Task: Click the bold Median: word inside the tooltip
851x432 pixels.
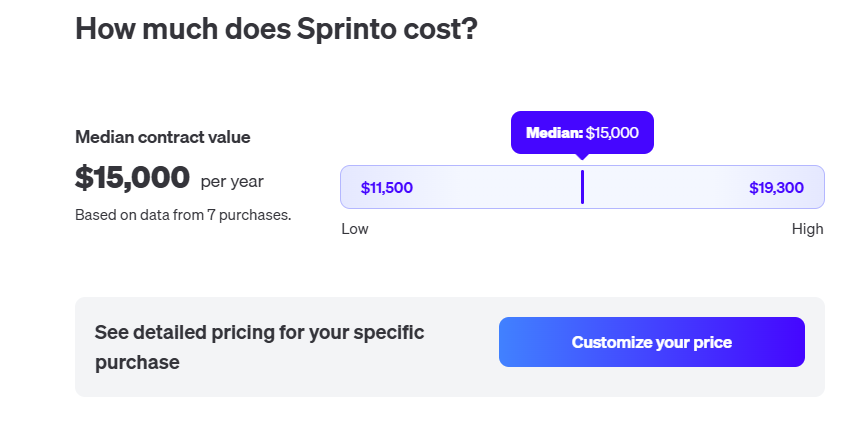Action: pyautogui.click(x=554, y=132)
